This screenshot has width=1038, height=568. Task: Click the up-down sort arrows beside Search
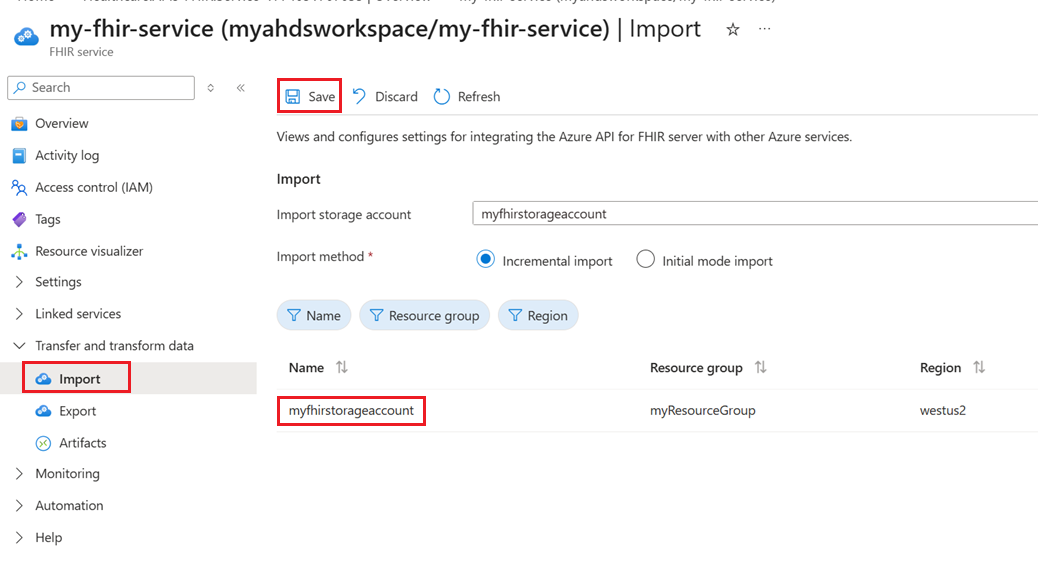click(211, 87)
